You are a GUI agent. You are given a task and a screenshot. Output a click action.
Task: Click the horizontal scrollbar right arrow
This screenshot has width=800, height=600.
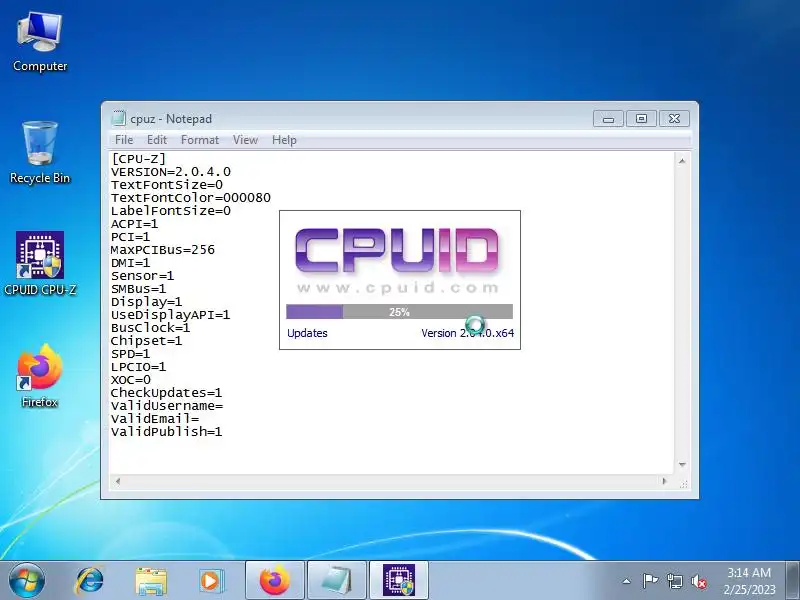664,481
